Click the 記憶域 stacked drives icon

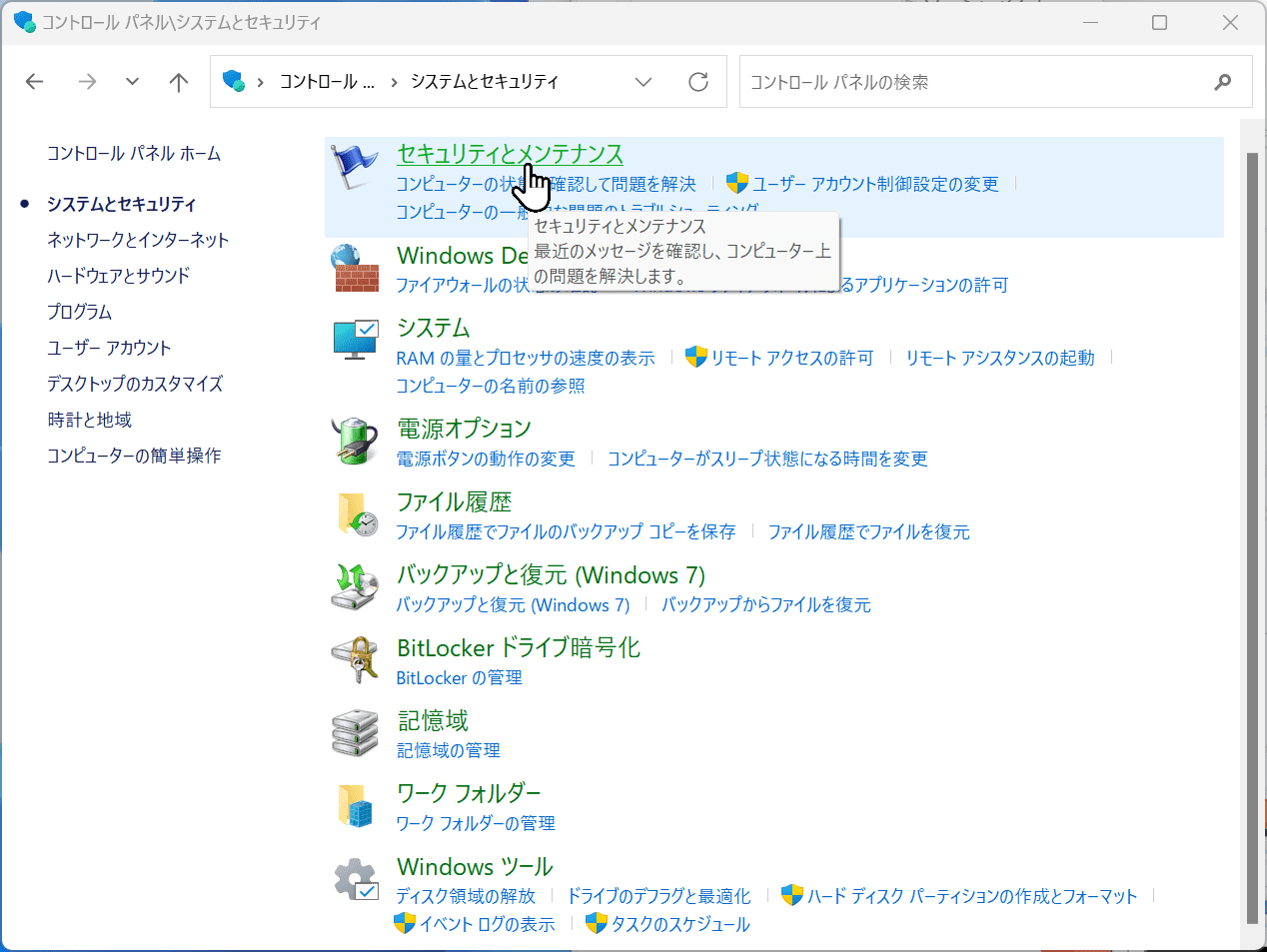coord(355,732)
